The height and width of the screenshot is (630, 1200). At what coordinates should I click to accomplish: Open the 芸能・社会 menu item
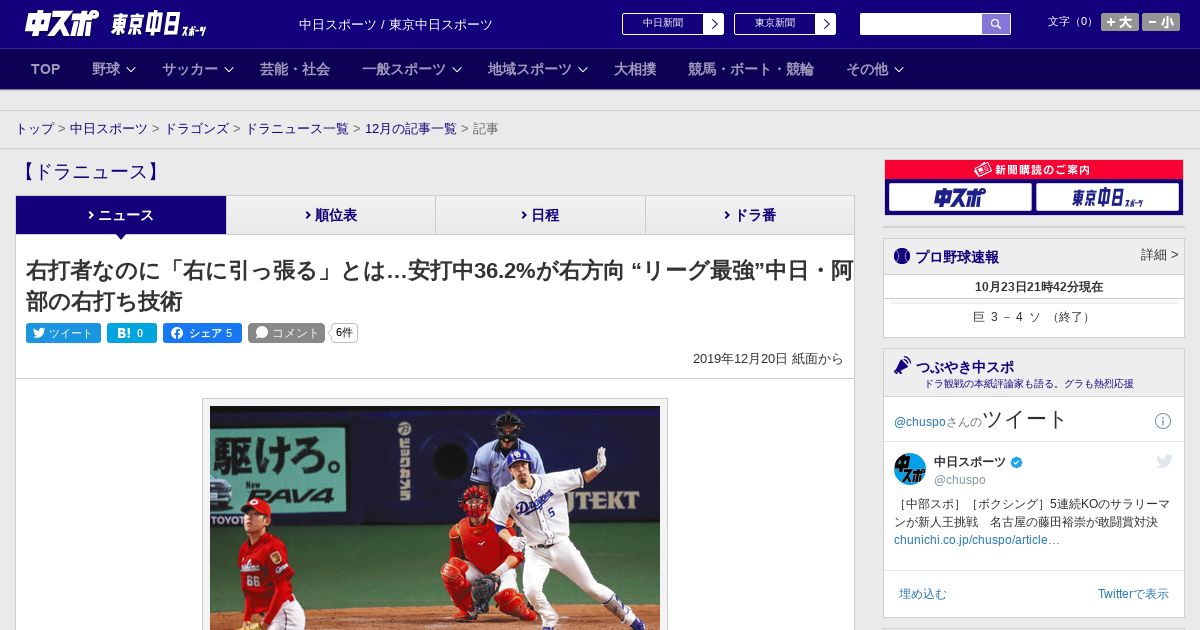[x=295, y=69]
